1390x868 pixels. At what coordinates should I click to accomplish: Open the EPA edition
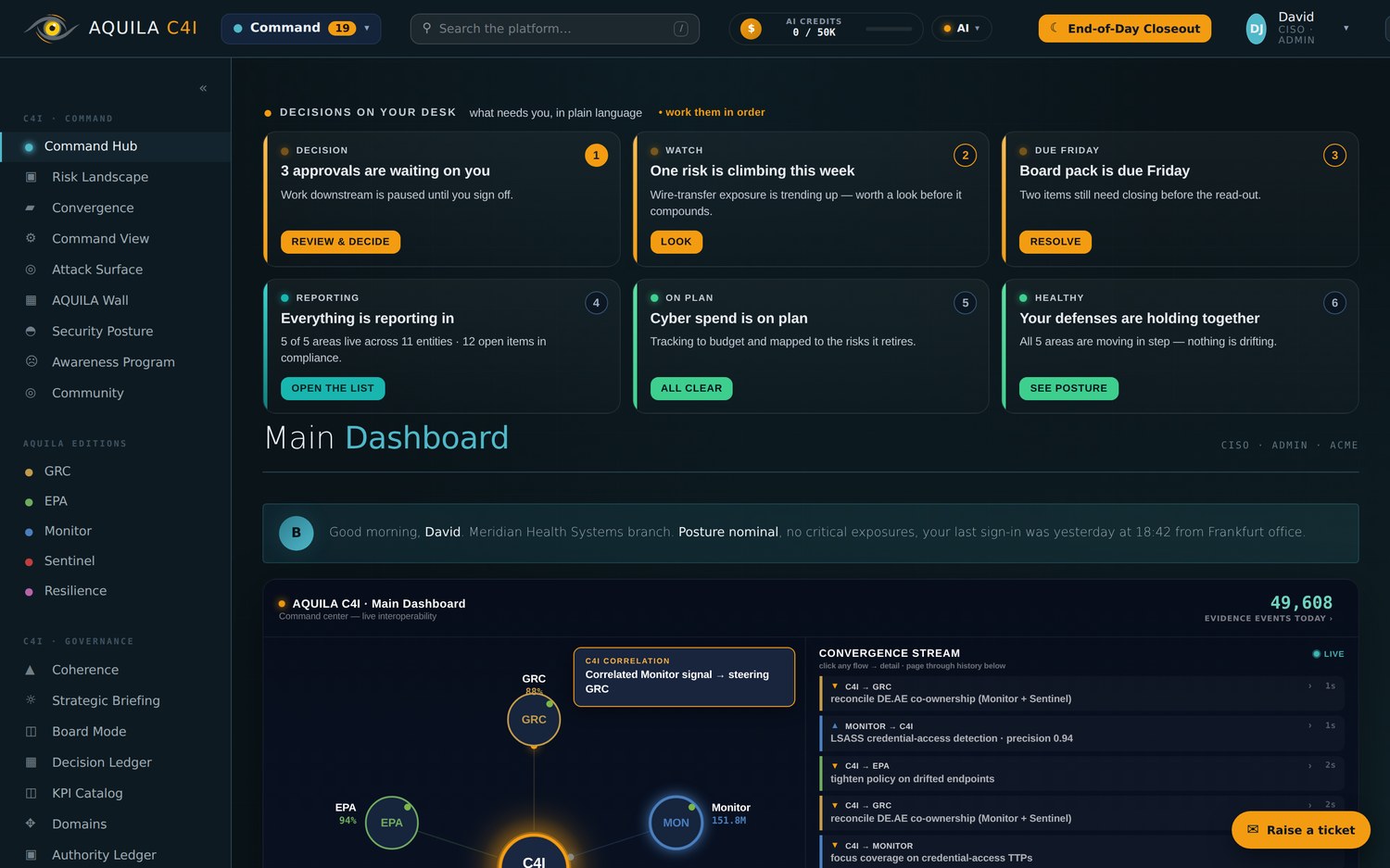coord(56,501)
